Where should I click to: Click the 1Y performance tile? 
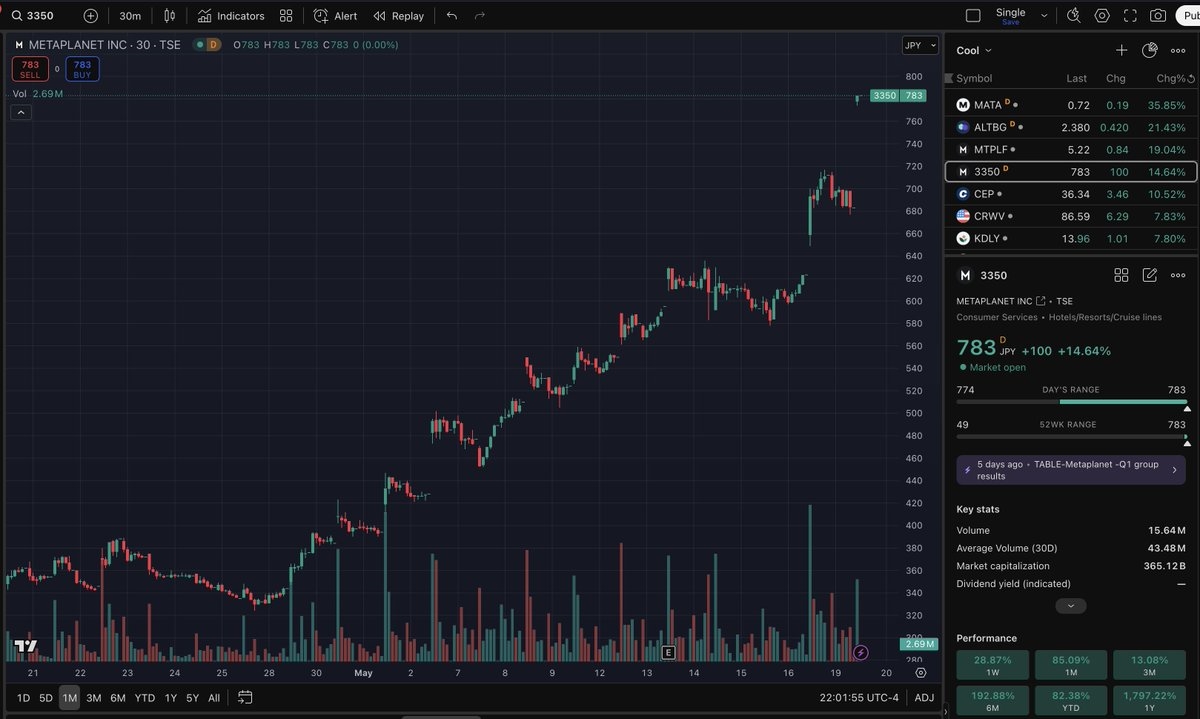[x=1149, y=699]
